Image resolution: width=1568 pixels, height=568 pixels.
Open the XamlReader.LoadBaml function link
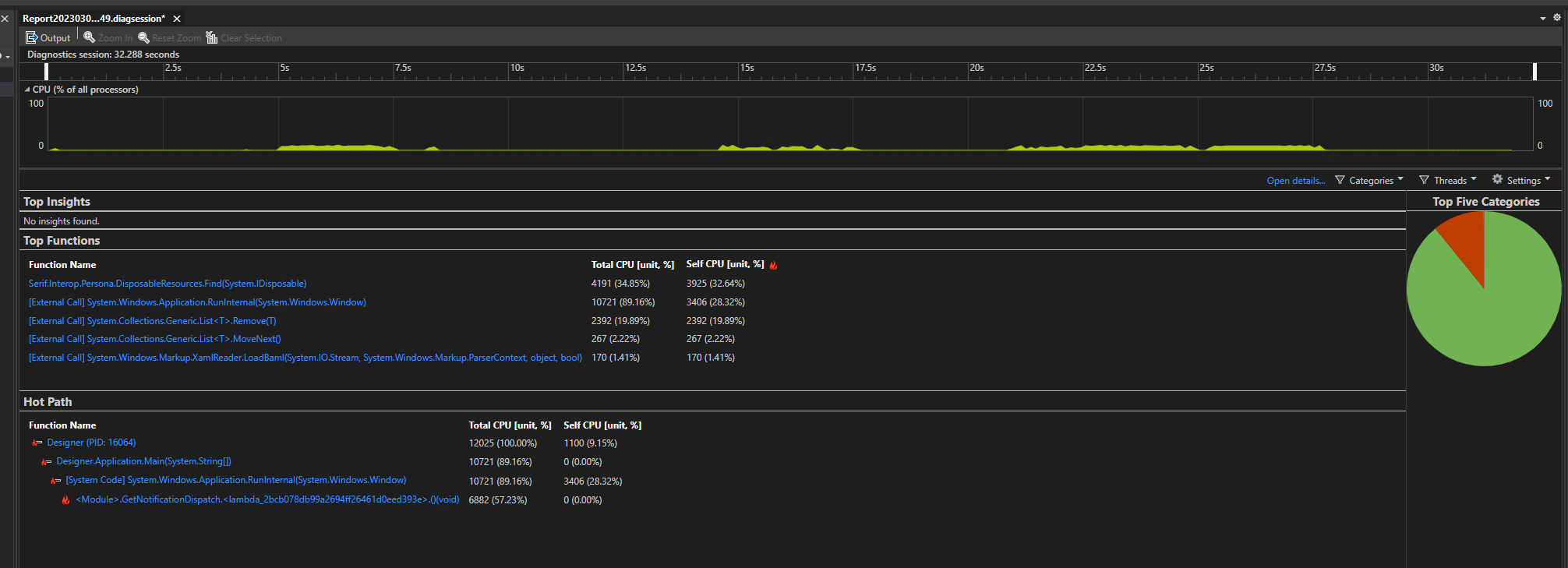point(305,358)
